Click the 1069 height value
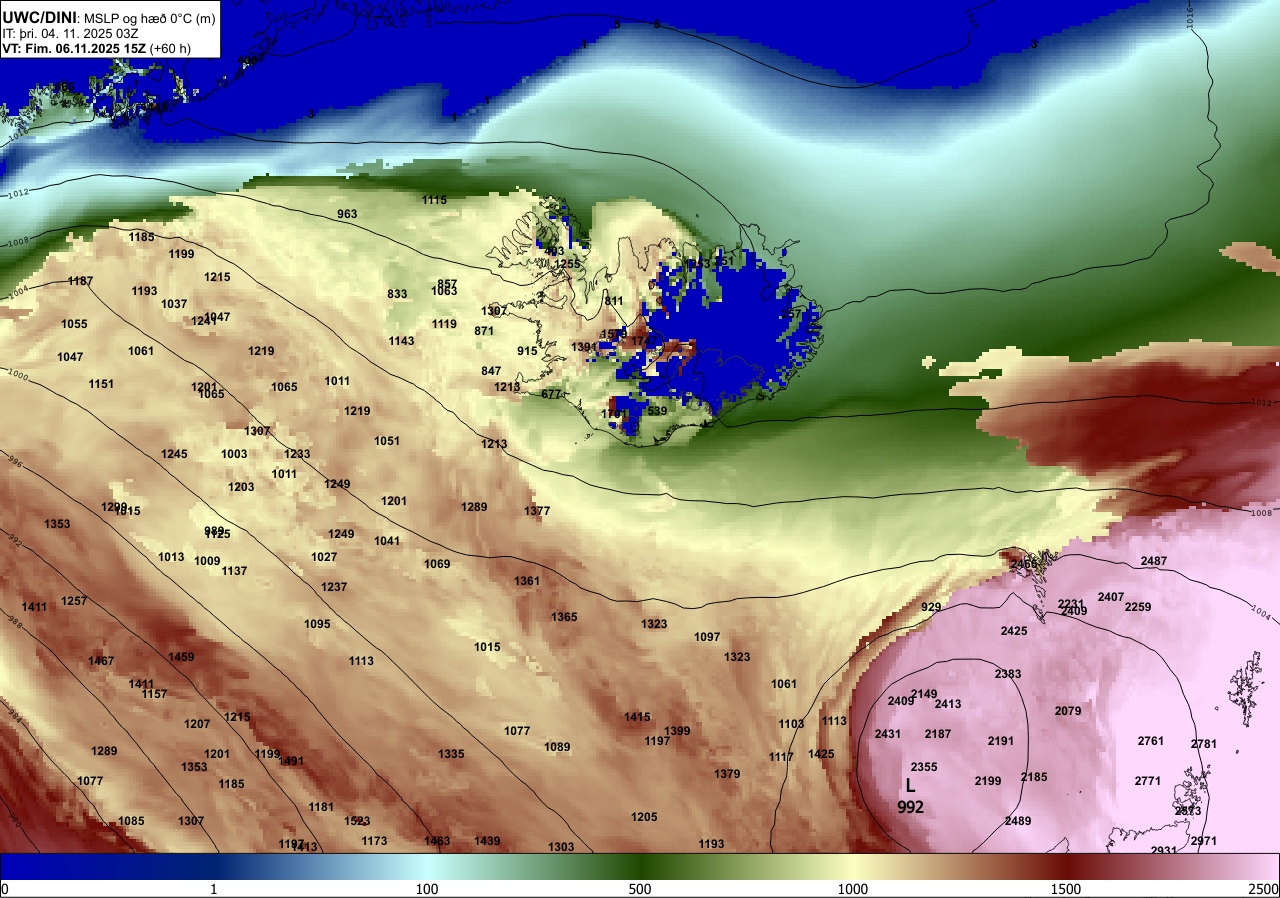The image size is (1280, 898). [x=437, y=564]
